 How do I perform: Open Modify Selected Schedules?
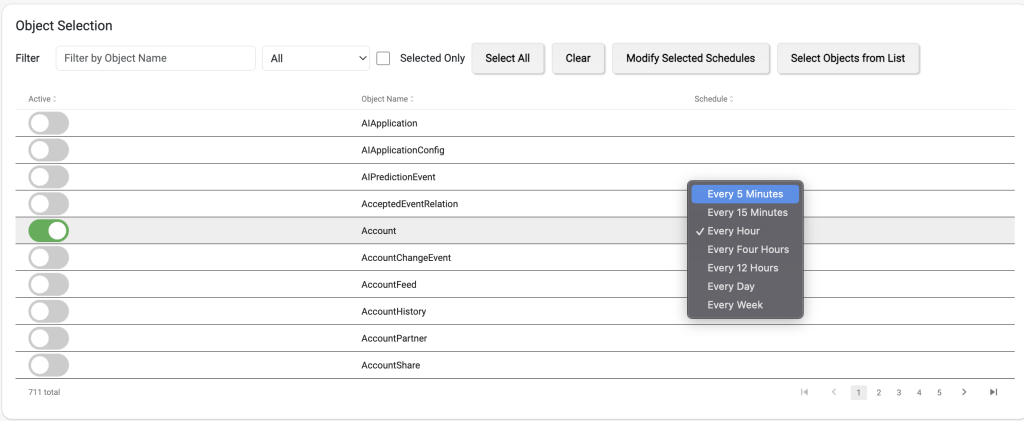(690, 58)
